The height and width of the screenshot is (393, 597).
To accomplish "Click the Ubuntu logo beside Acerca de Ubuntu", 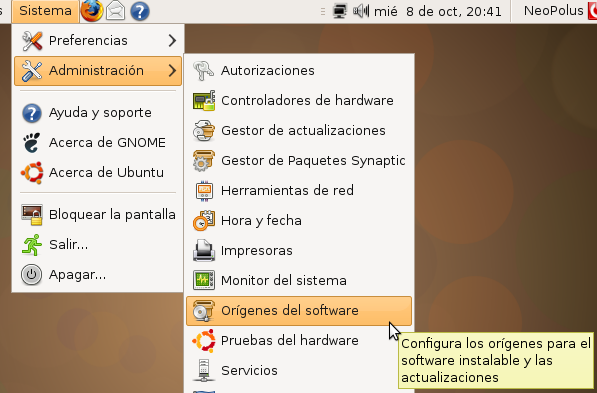I will click(x=32, y=173).
